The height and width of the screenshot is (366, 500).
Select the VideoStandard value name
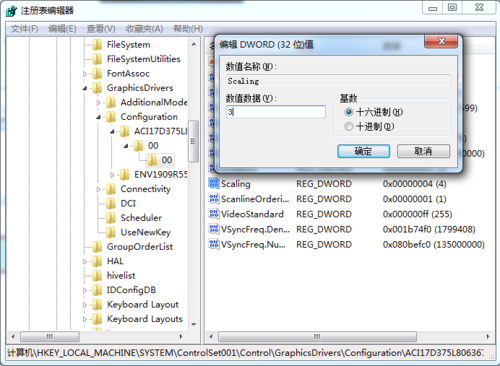coord(252,214)
